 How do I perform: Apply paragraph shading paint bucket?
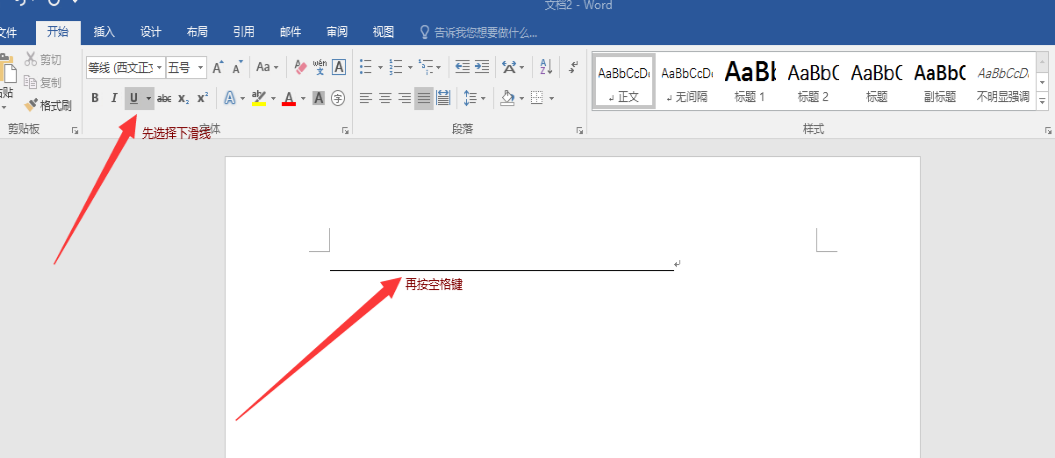click(507, 99)
